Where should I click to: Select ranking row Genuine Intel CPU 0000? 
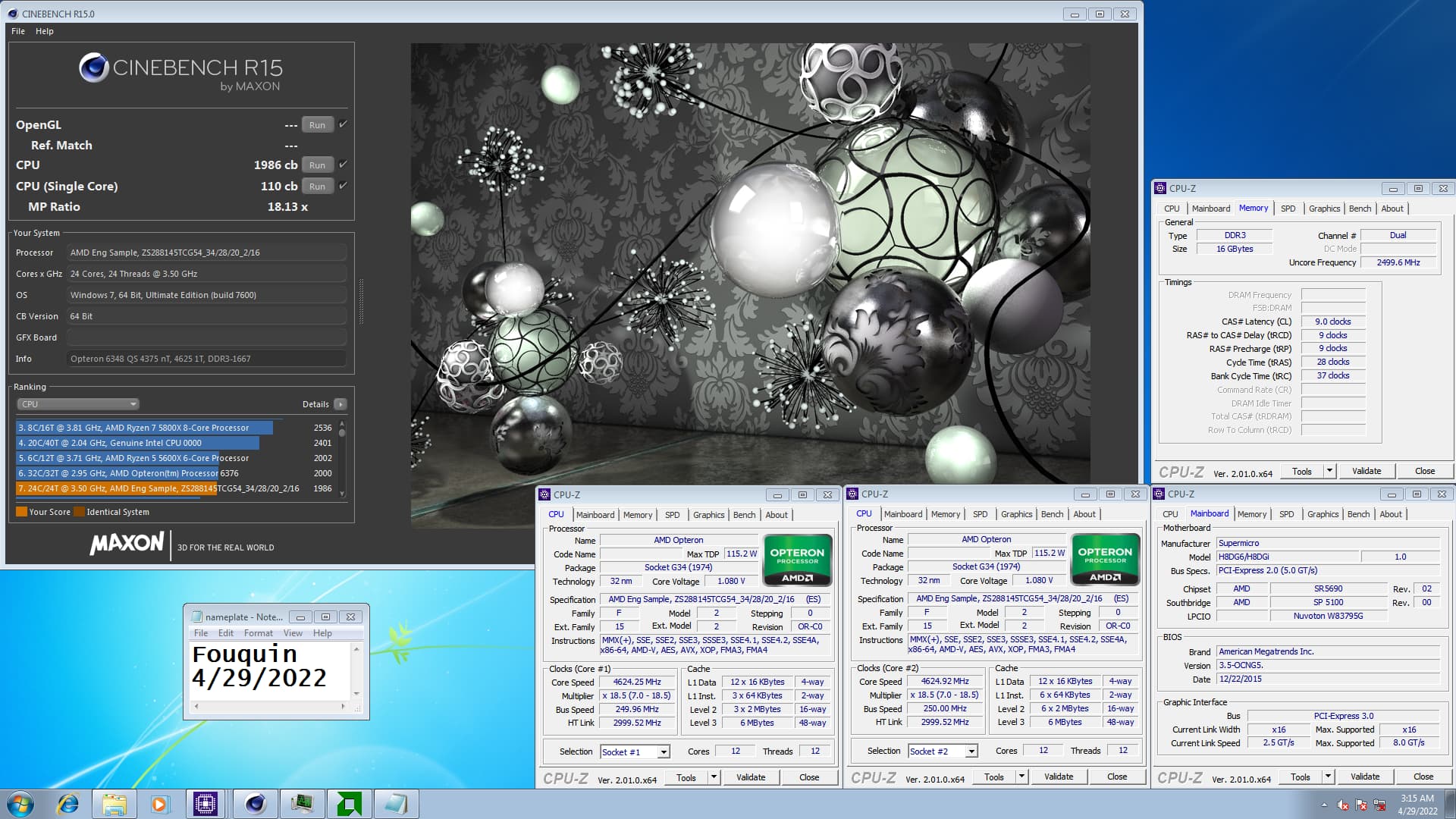(x=174, y=443)
